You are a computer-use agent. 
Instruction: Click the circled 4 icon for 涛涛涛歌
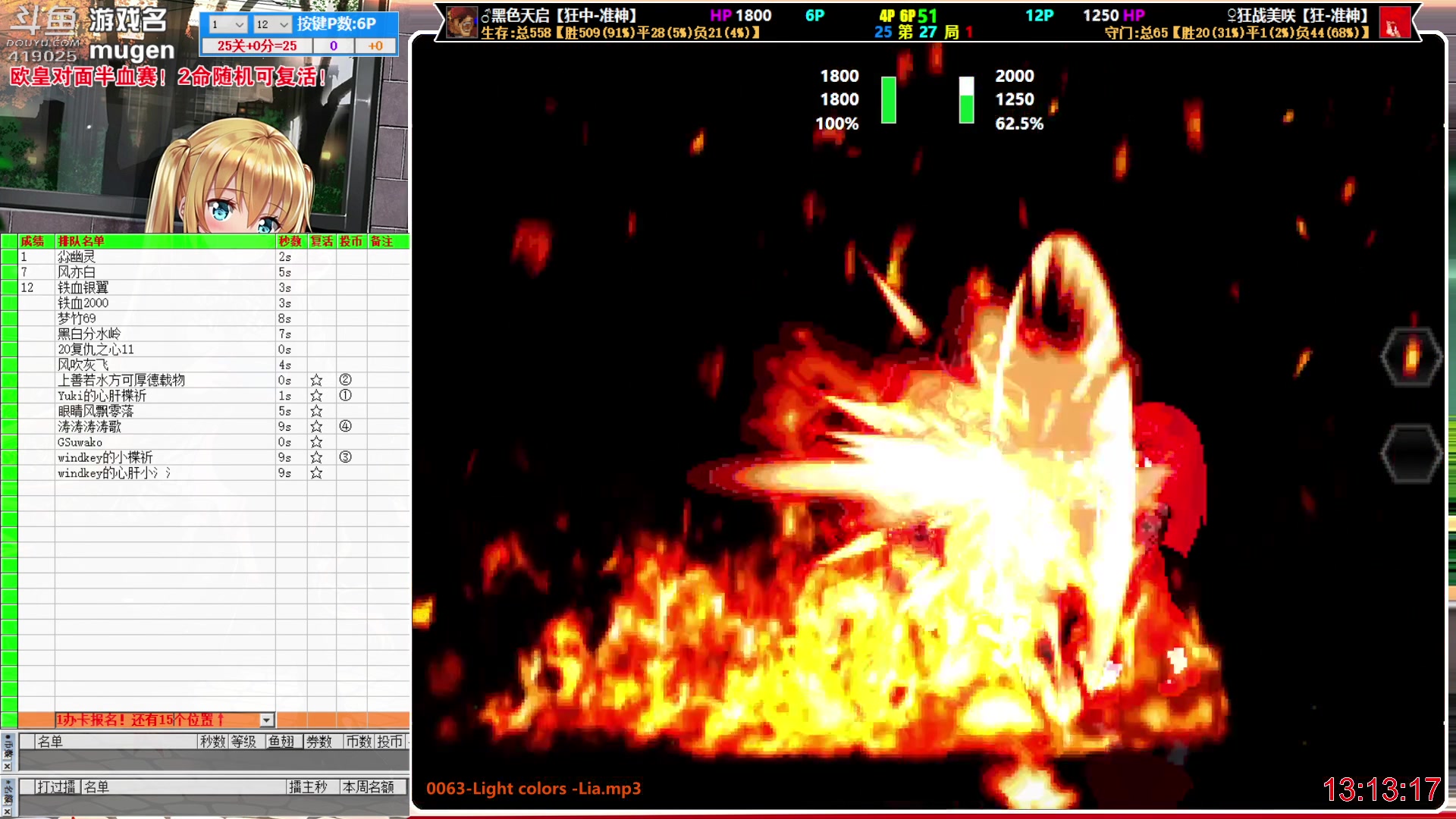[345, 426]
